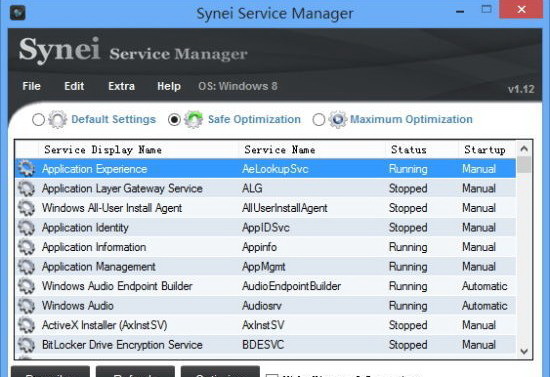Image resolution: width=550 pixels, height=377 pixels.
Task: Click the ALG service name cell
Action: (252, 188)
